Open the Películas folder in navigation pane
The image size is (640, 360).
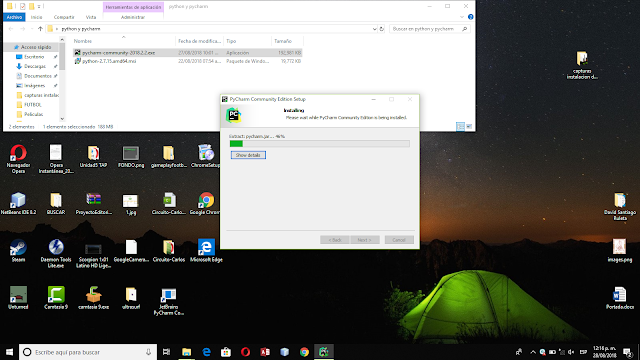[x=33, y=114]
